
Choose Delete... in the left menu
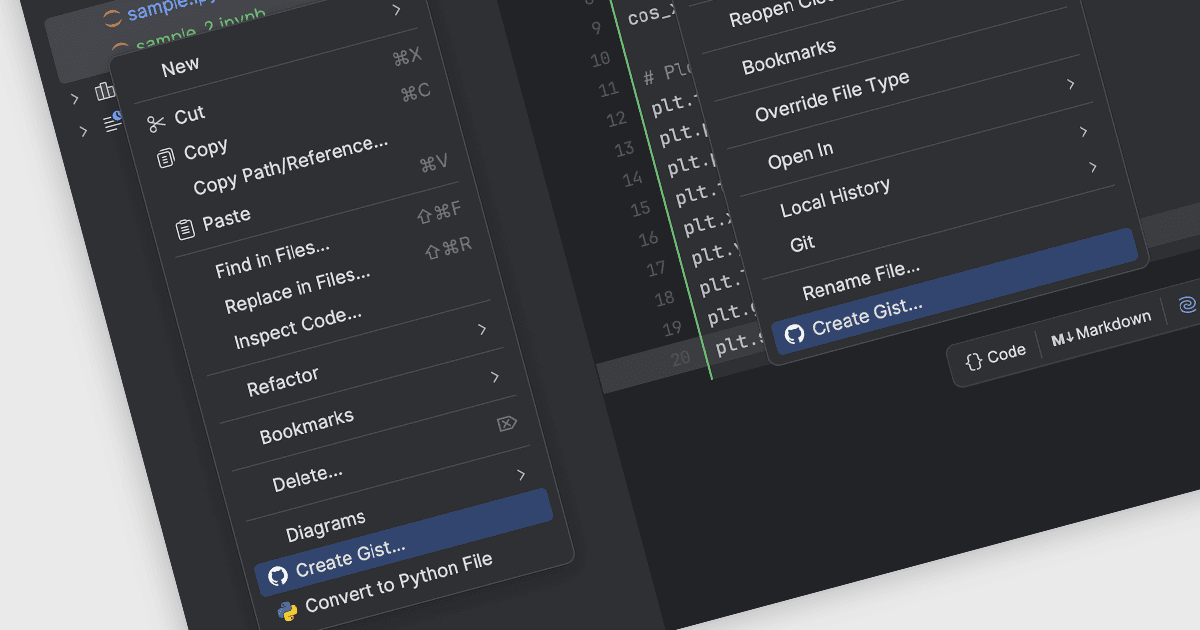308,477
